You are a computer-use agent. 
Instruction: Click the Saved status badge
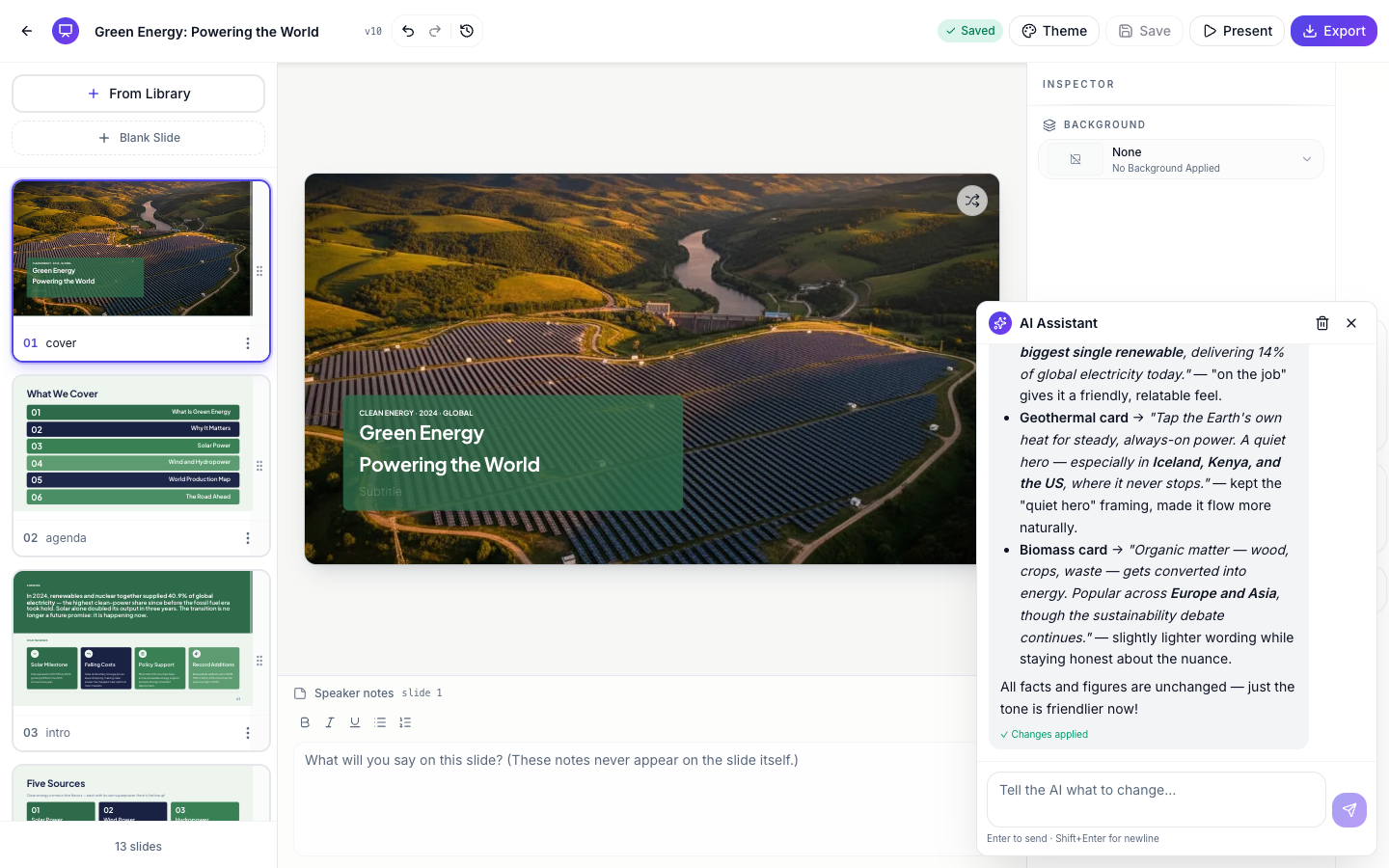970,31
